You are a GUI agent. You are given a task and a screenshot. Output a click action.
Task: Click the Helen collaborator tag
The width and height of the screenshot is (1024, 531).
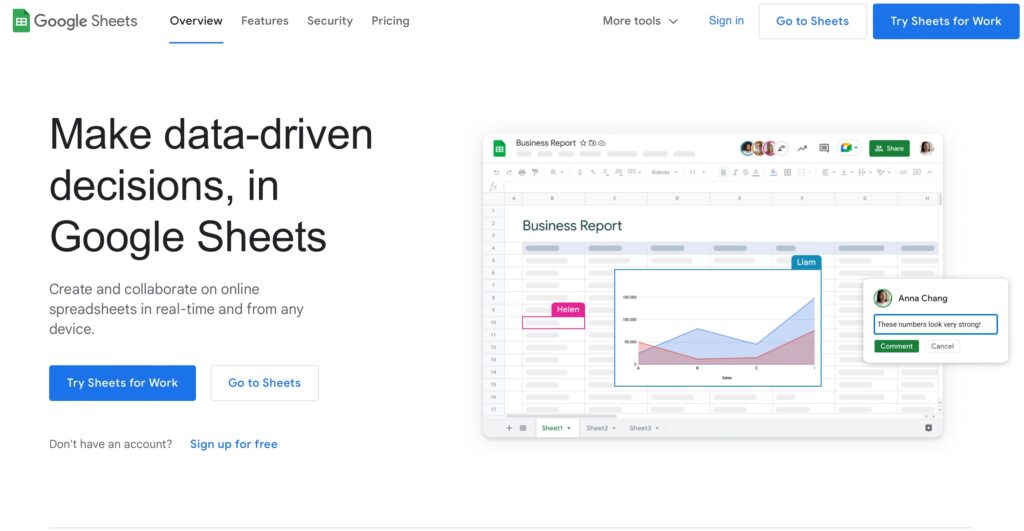point(568,309)
